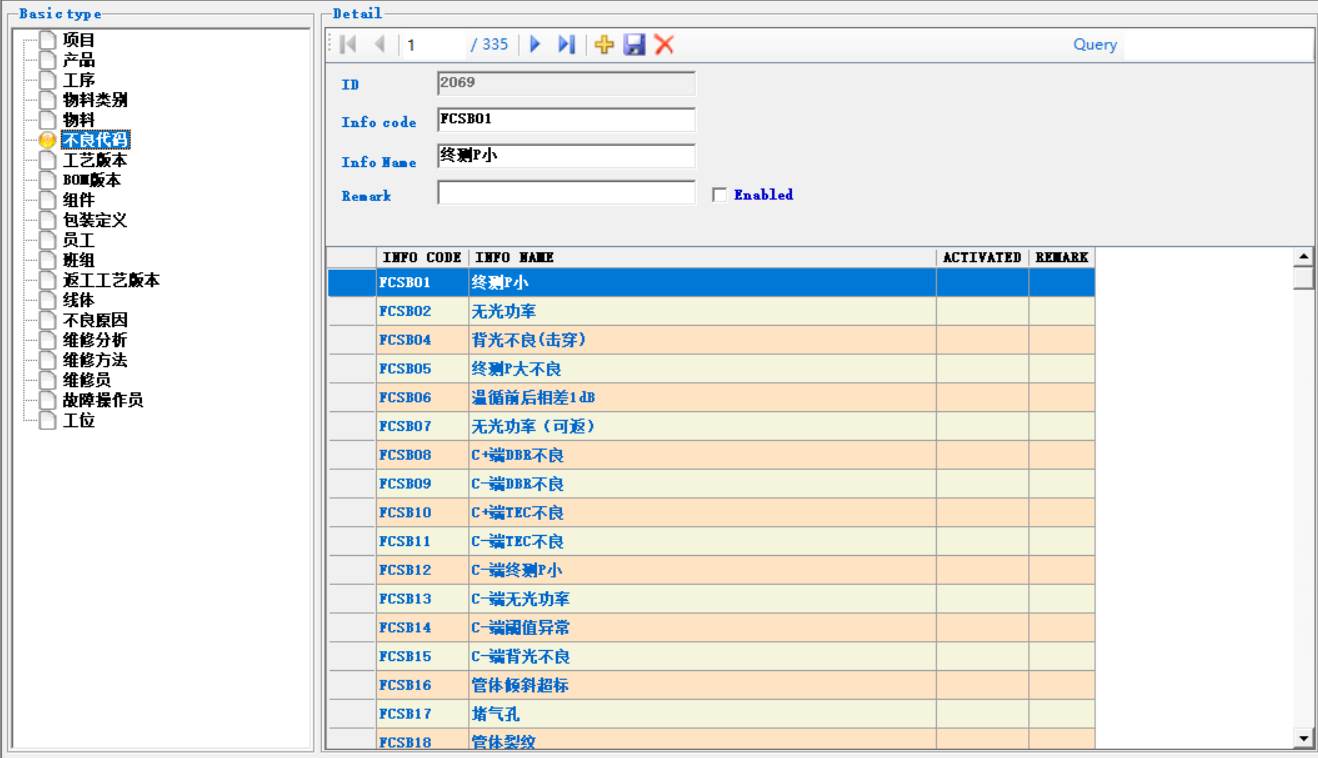Go to the next record
Image resolution: width=1318 pixels, height=758 pixels.
point(535,45)
